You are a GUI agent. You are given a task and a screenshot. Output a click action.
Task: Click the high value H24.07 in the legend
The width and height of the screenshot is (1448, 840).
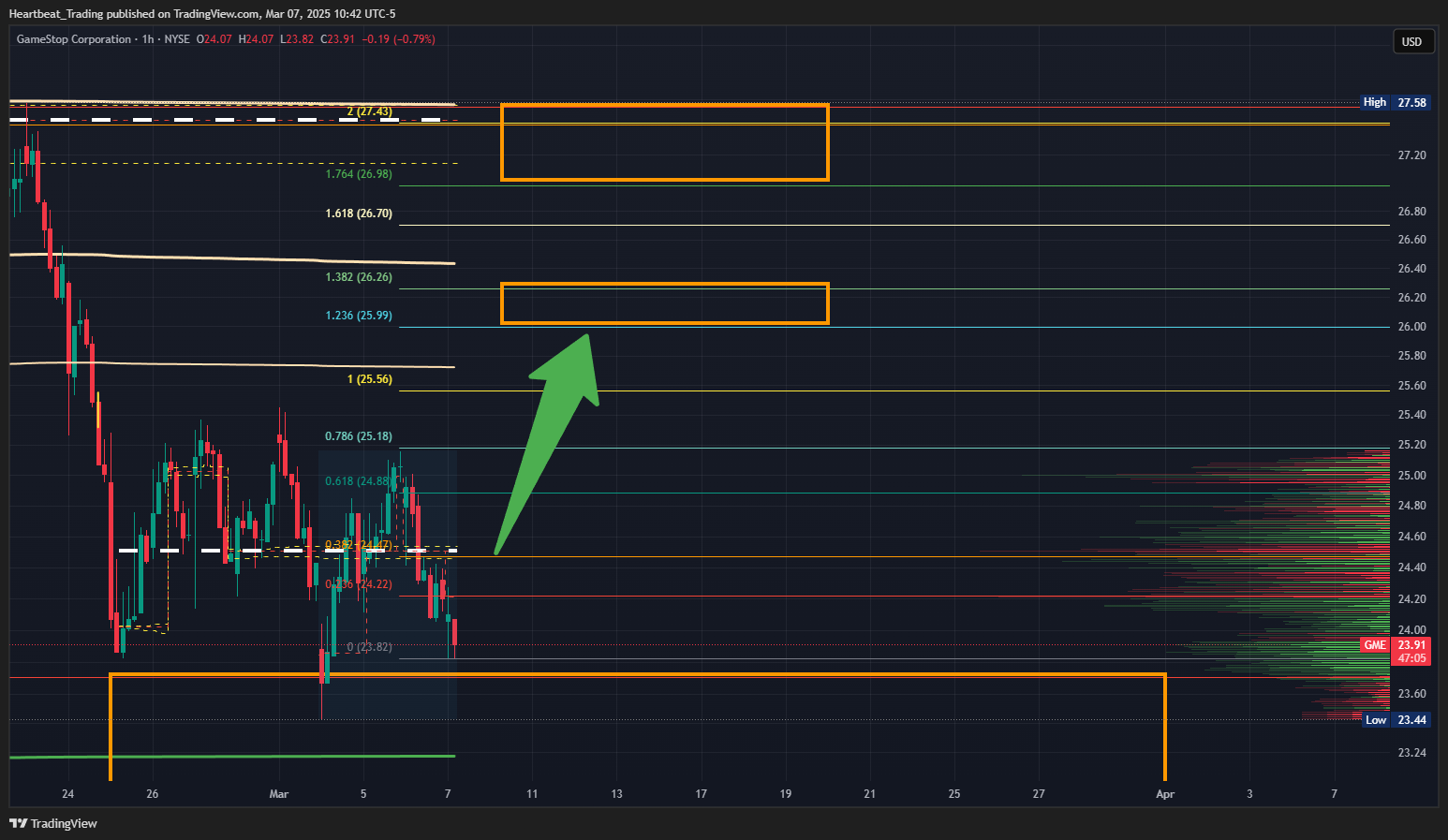coord(256,39)
